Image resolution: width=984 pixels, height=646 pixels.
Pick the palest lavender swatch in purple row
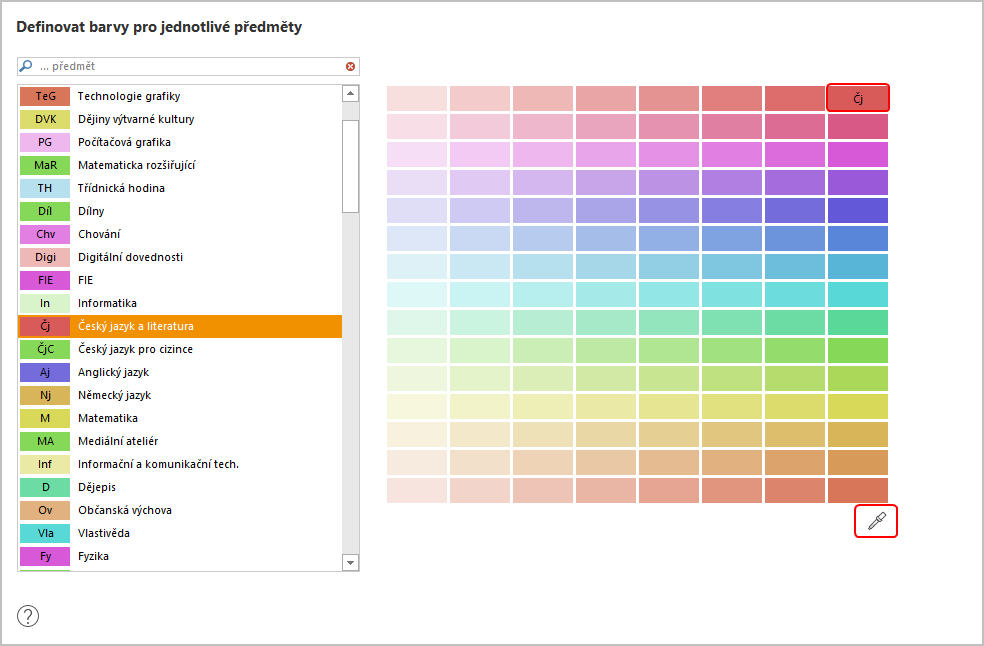417,183
